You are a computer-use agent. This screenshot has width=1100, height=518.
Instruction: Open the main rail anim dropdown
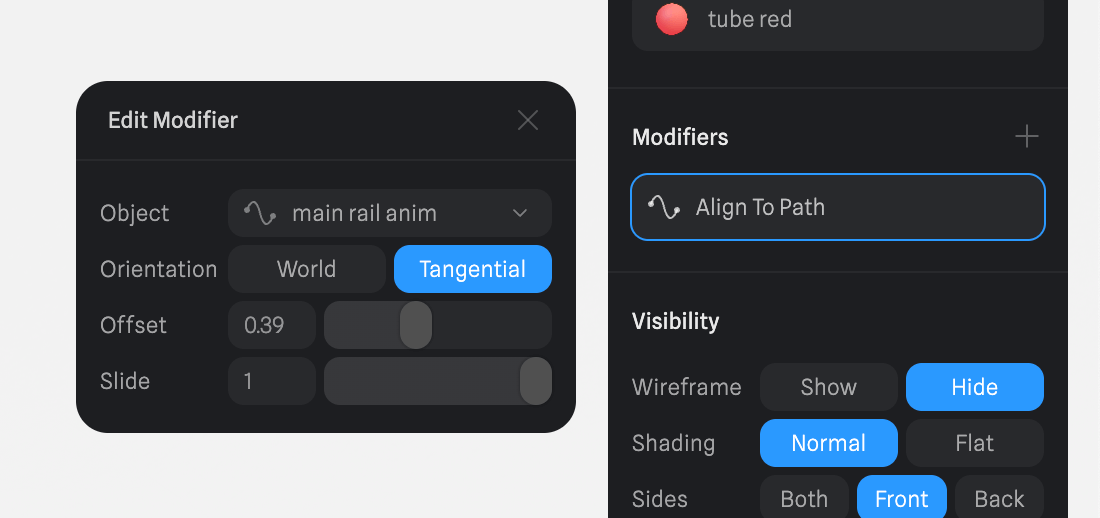tap(390, 213)
